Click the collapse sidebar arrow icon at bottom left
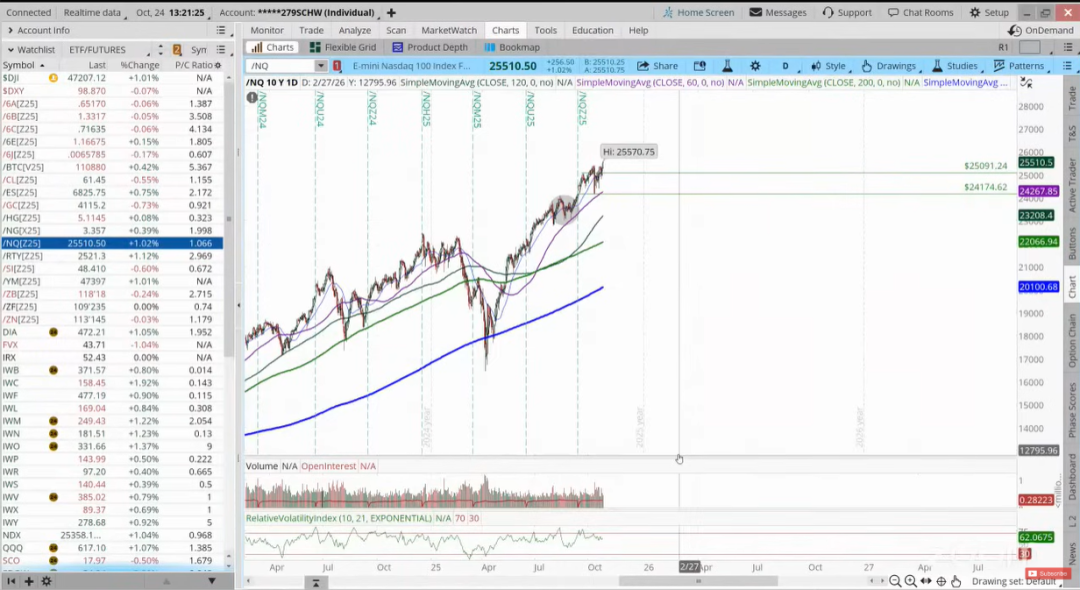Image resolution: width=1080 pixels, height=590 pixels. pyautogui.click(x=11, y=582)
